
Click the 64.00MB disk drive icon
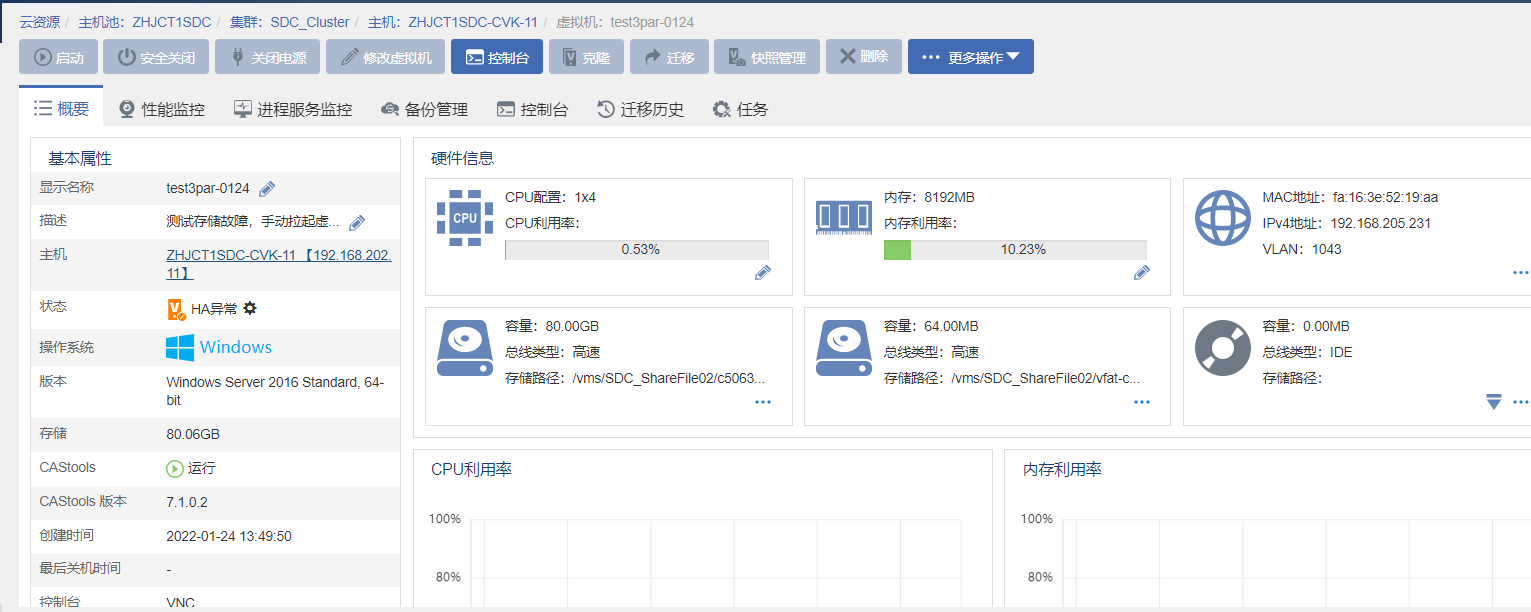point(844,347)
